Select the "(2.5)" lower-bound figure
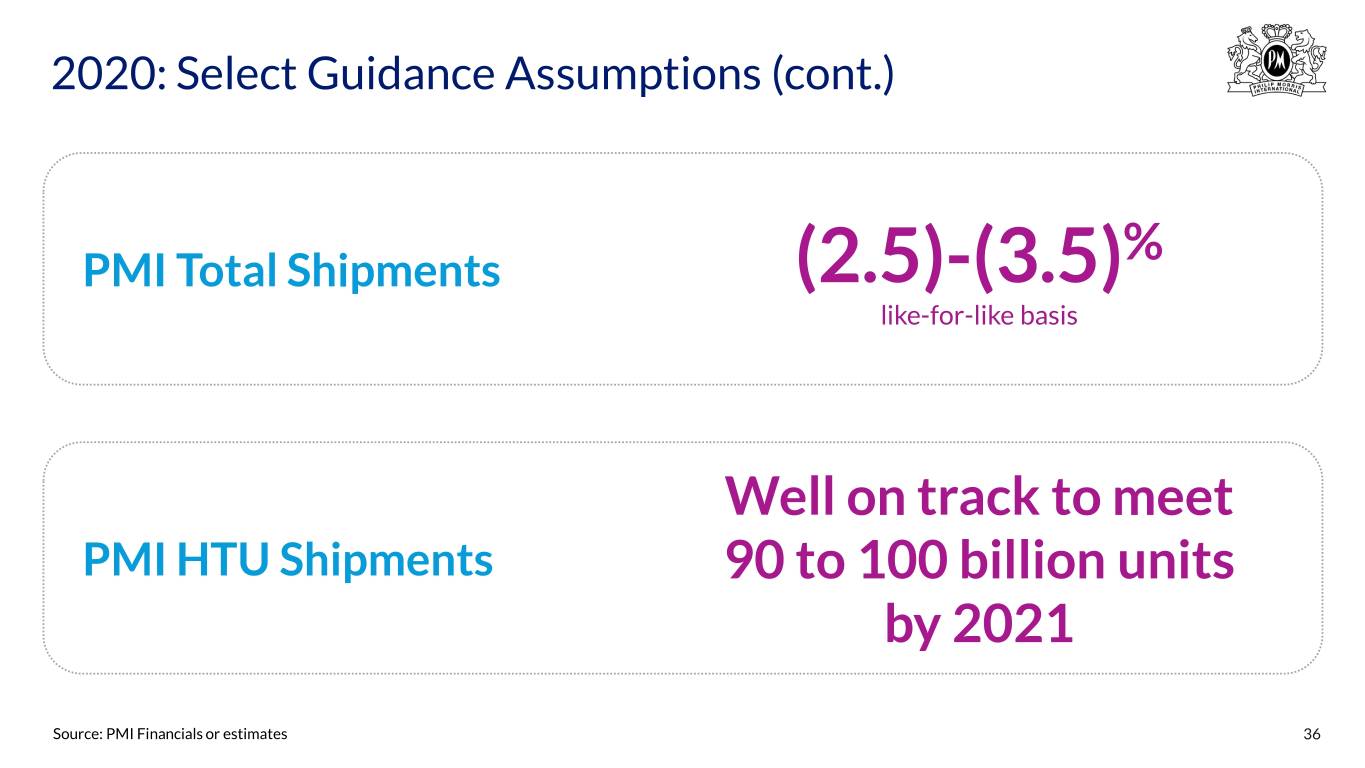Screen dimensions: 1365x768 875,257
